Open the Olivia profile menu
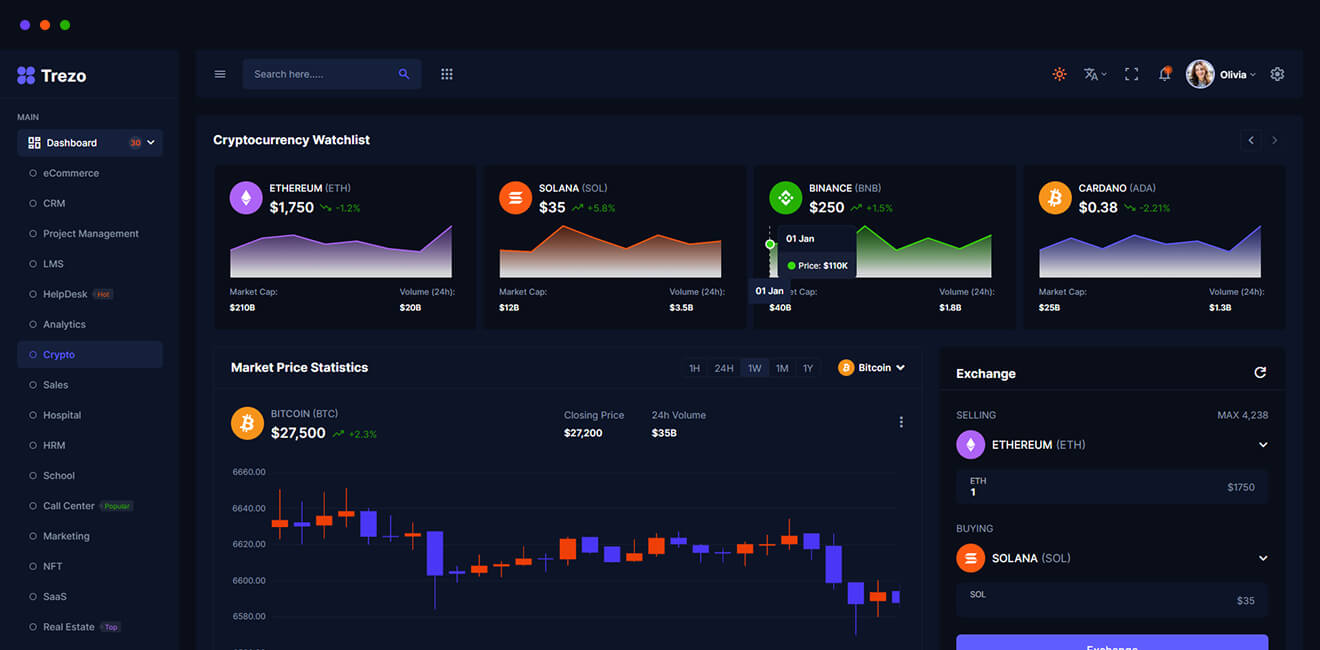 pos(1221,74)
